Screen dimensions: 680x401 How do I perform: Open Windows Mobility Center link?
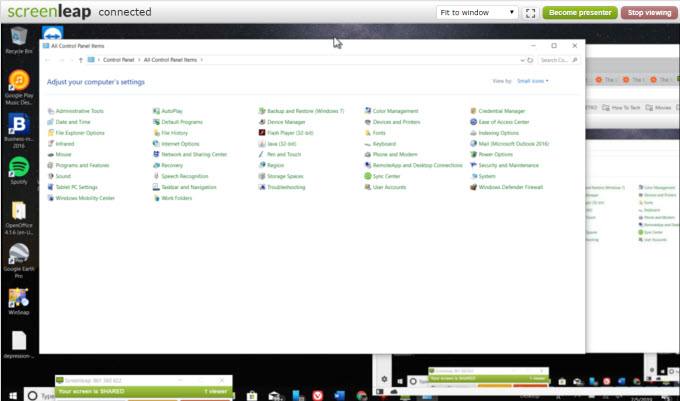[x=85, y=198]
